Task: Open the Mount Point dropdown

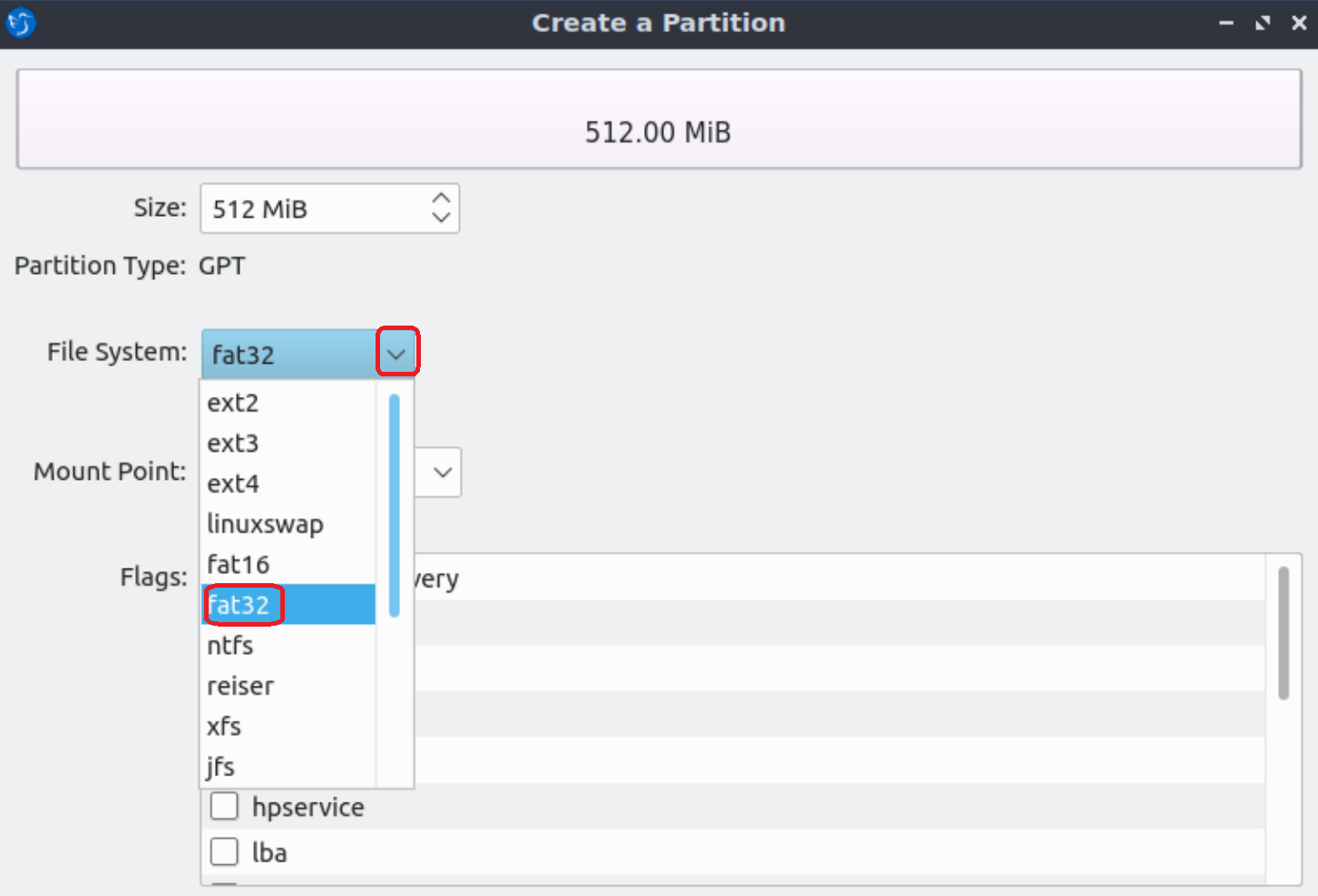Action: (441, 472)
